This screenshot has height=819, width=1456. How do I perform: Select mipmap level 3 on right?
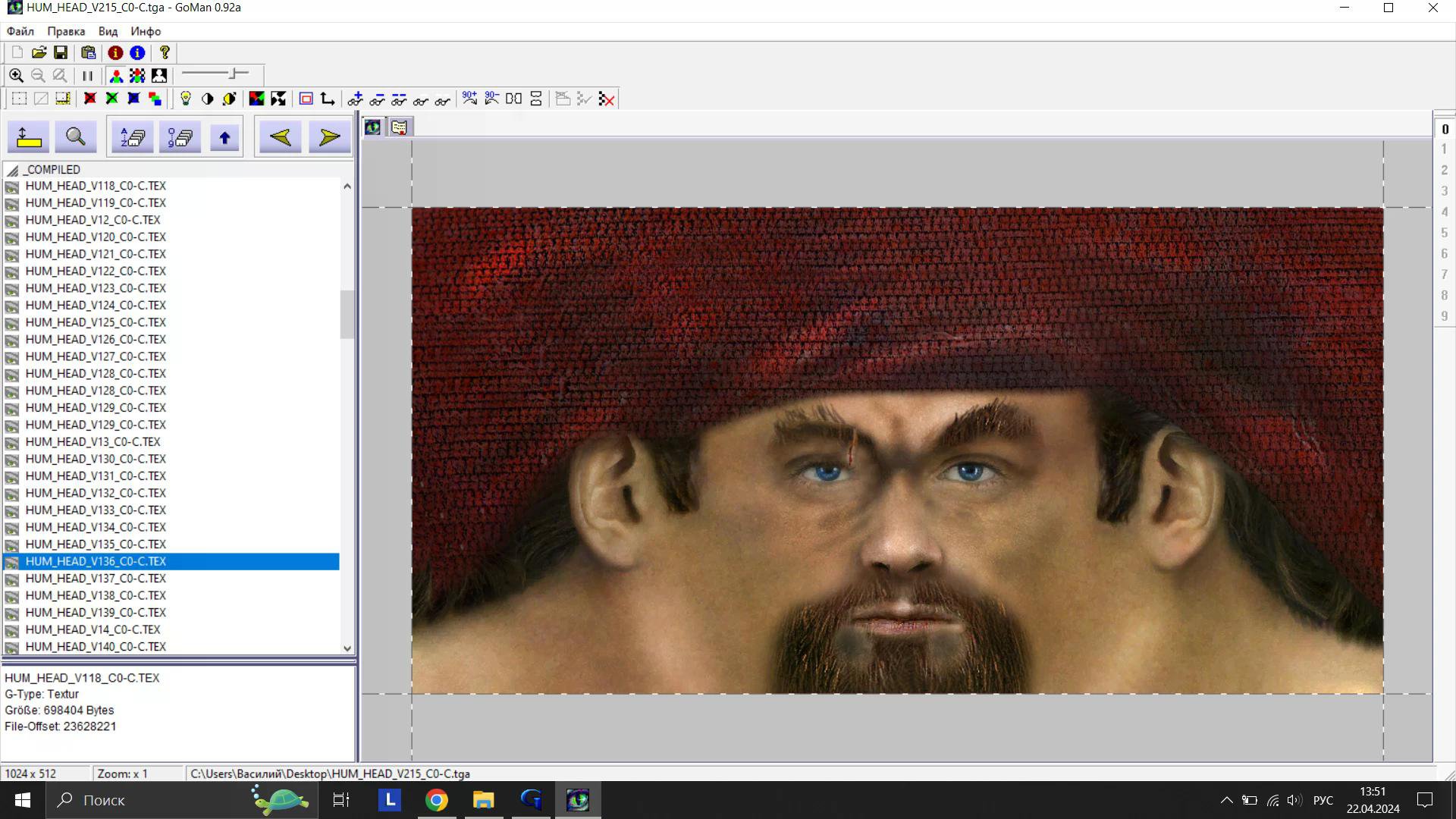1444,191
